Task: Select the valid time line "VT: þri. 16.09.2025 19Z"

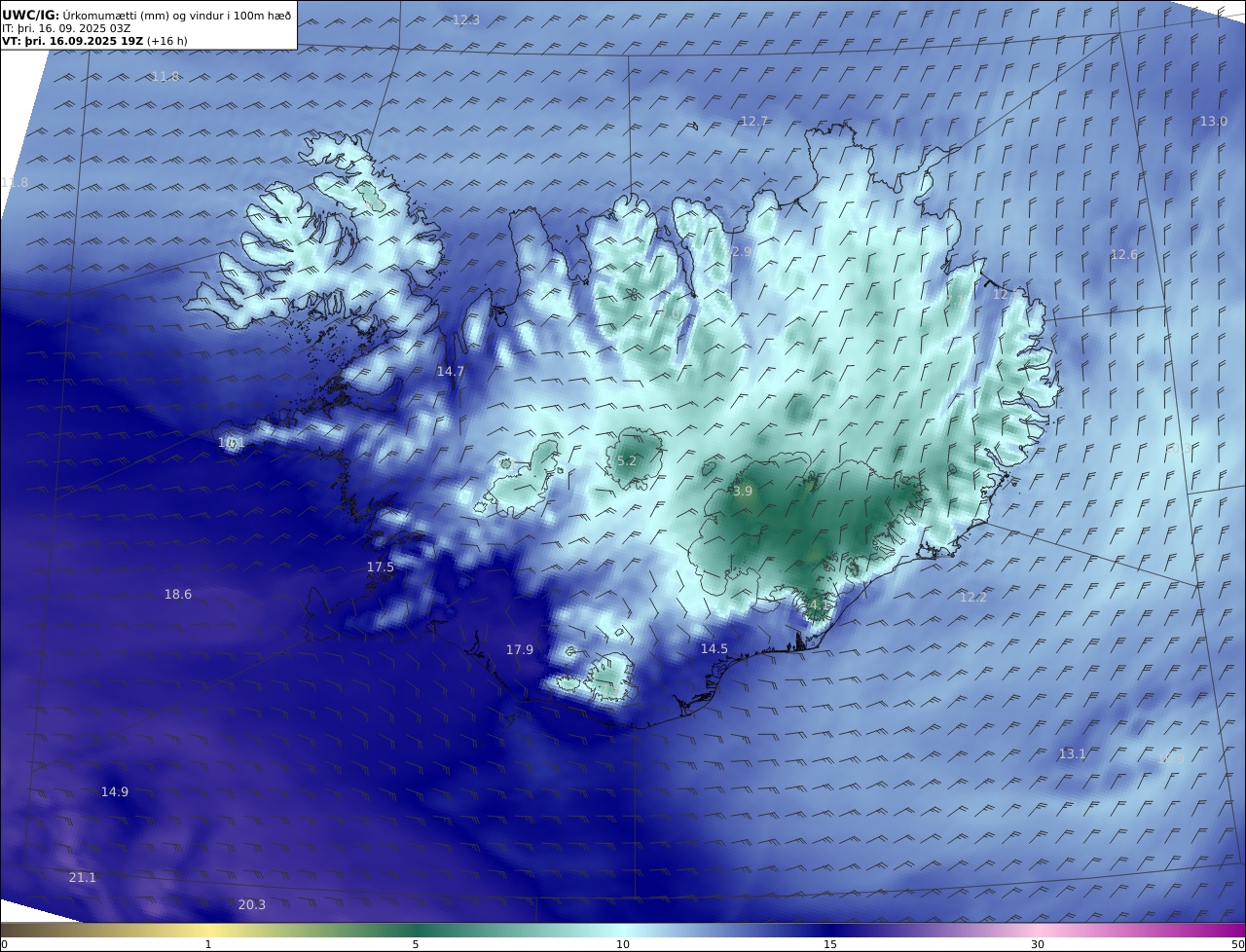Action: tap(73, 41)
